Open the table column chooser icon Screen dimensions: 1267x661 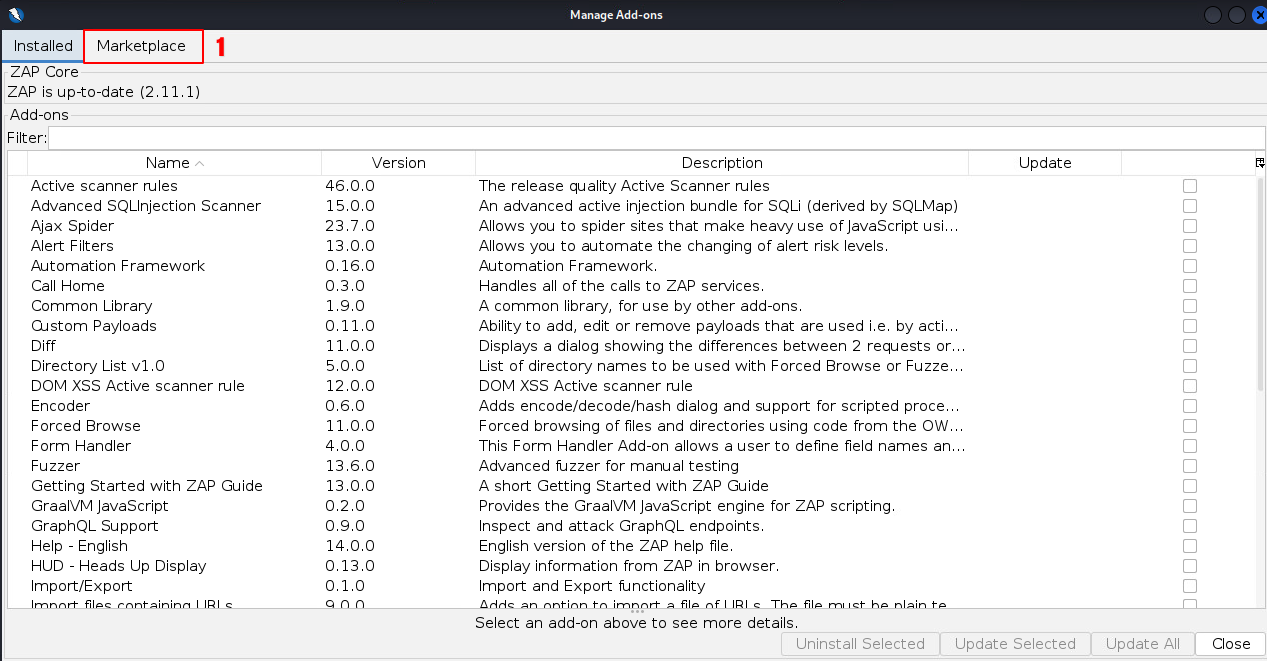tap(1260, 163)
